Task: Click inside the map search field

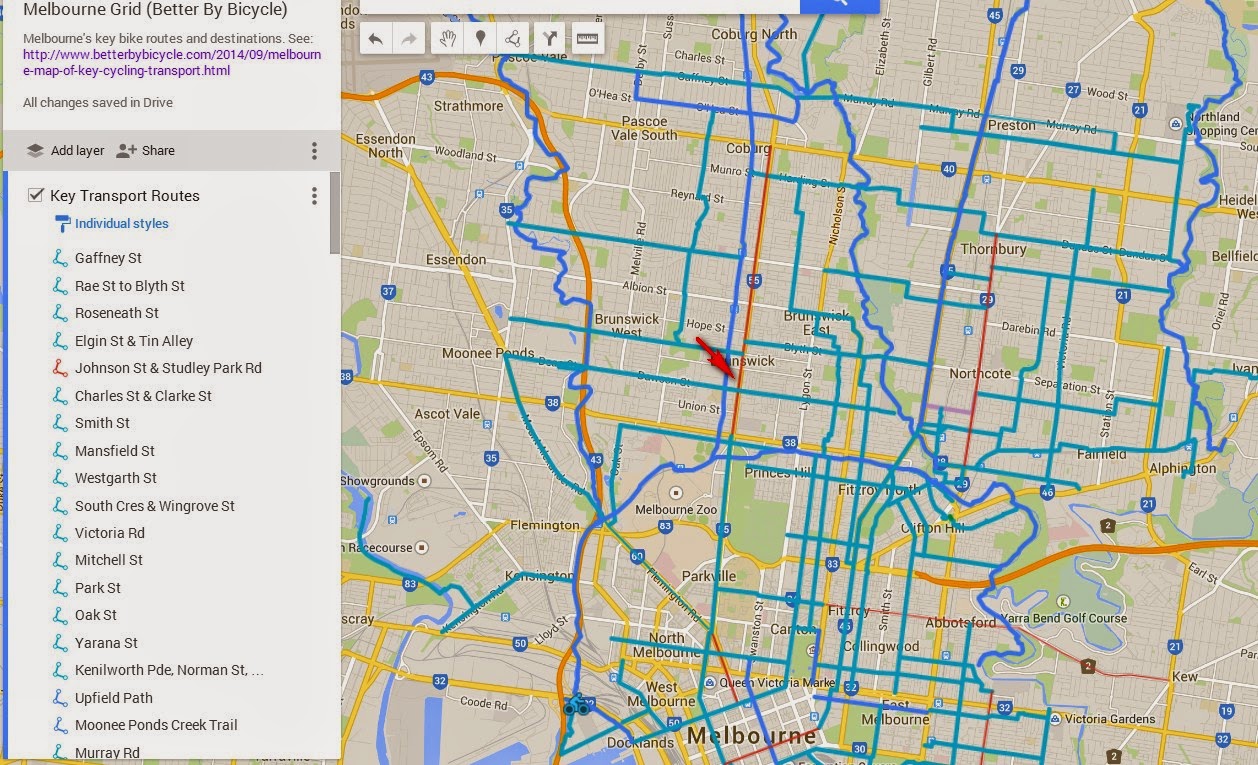Action: pos(580,5)
